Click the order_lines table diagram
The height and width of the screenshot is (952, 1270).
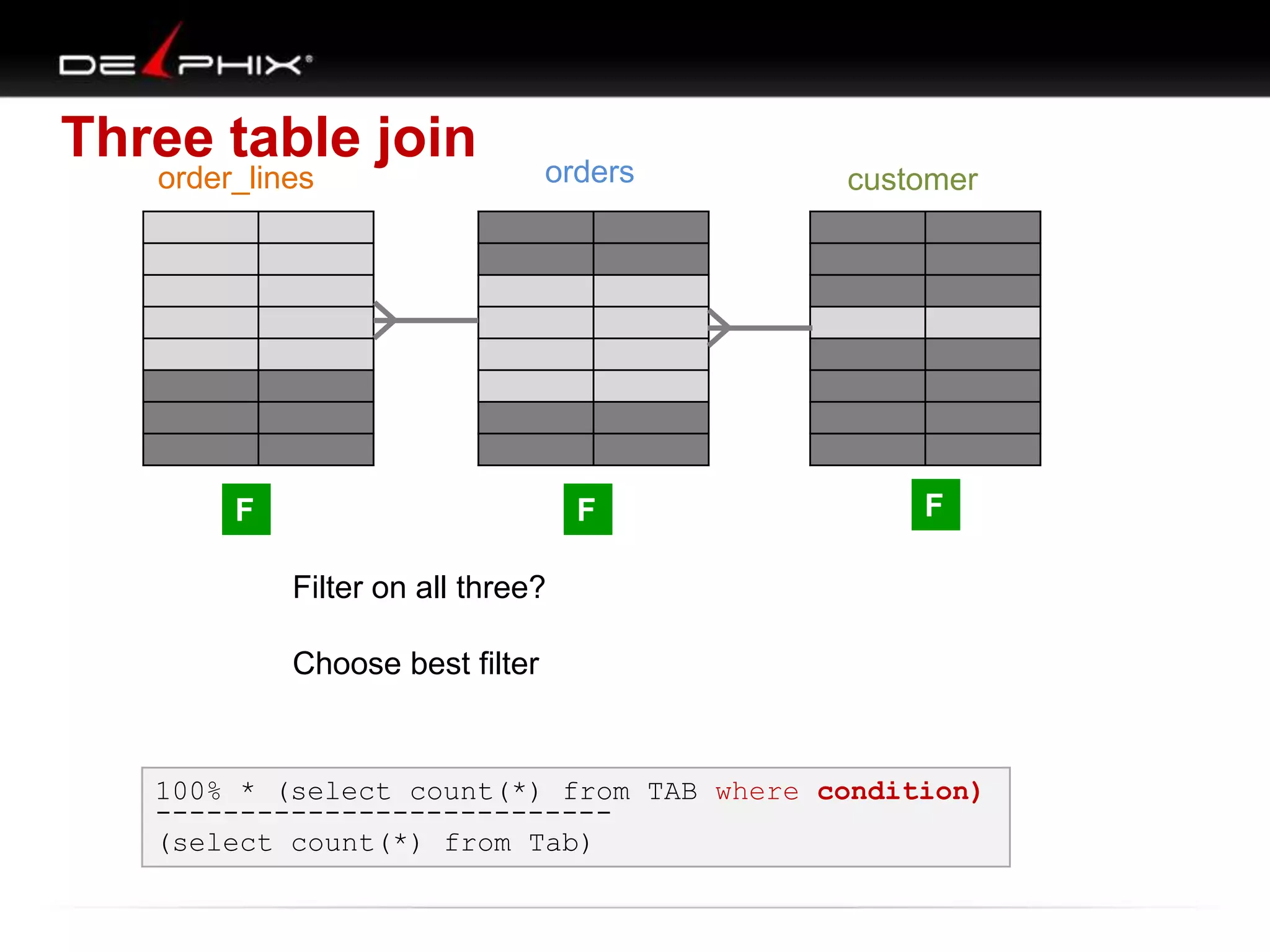(259, 338)
